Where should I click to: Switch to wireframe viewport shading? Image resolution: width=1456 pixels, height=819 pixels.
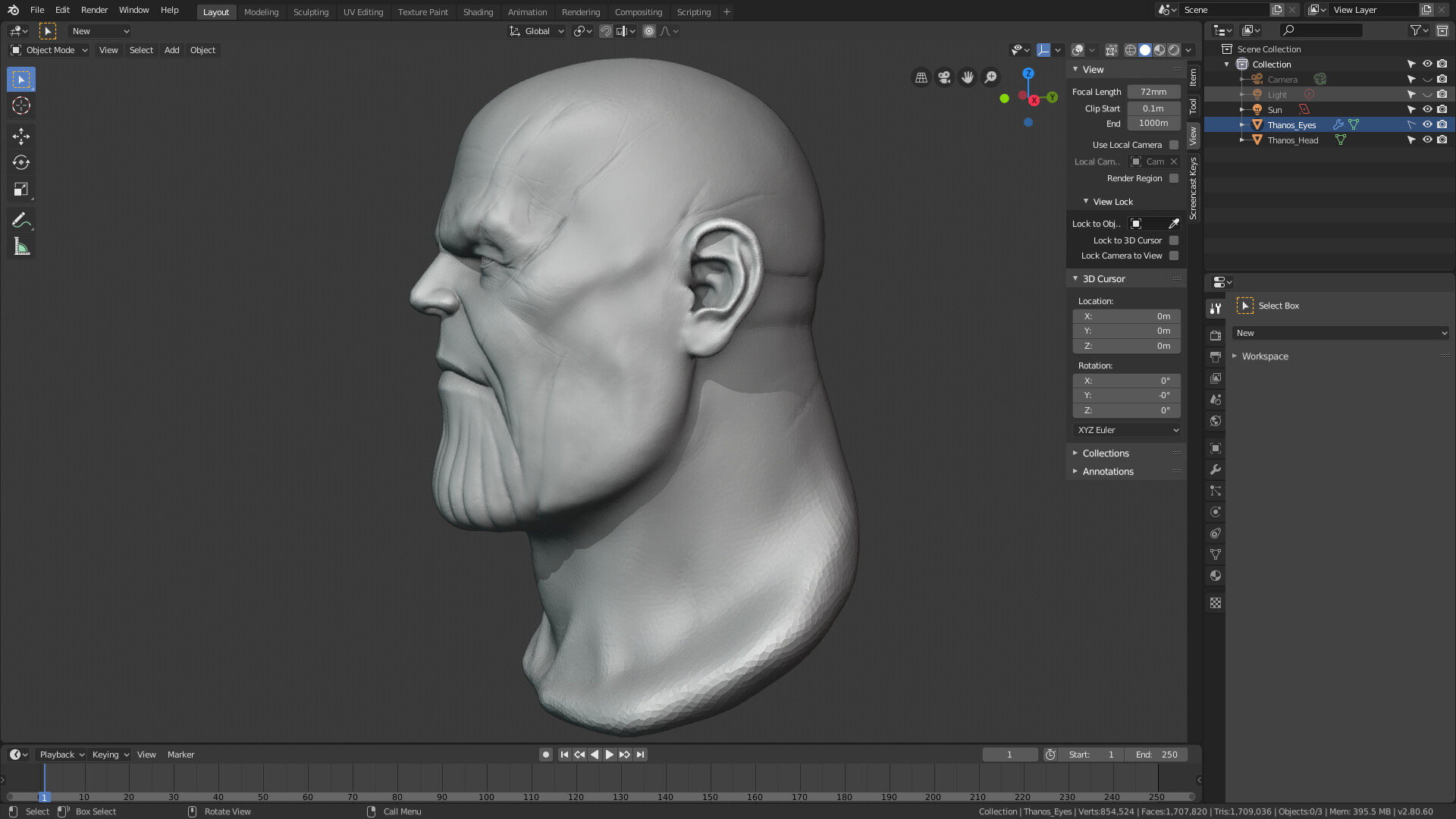tap(1131, 50)
